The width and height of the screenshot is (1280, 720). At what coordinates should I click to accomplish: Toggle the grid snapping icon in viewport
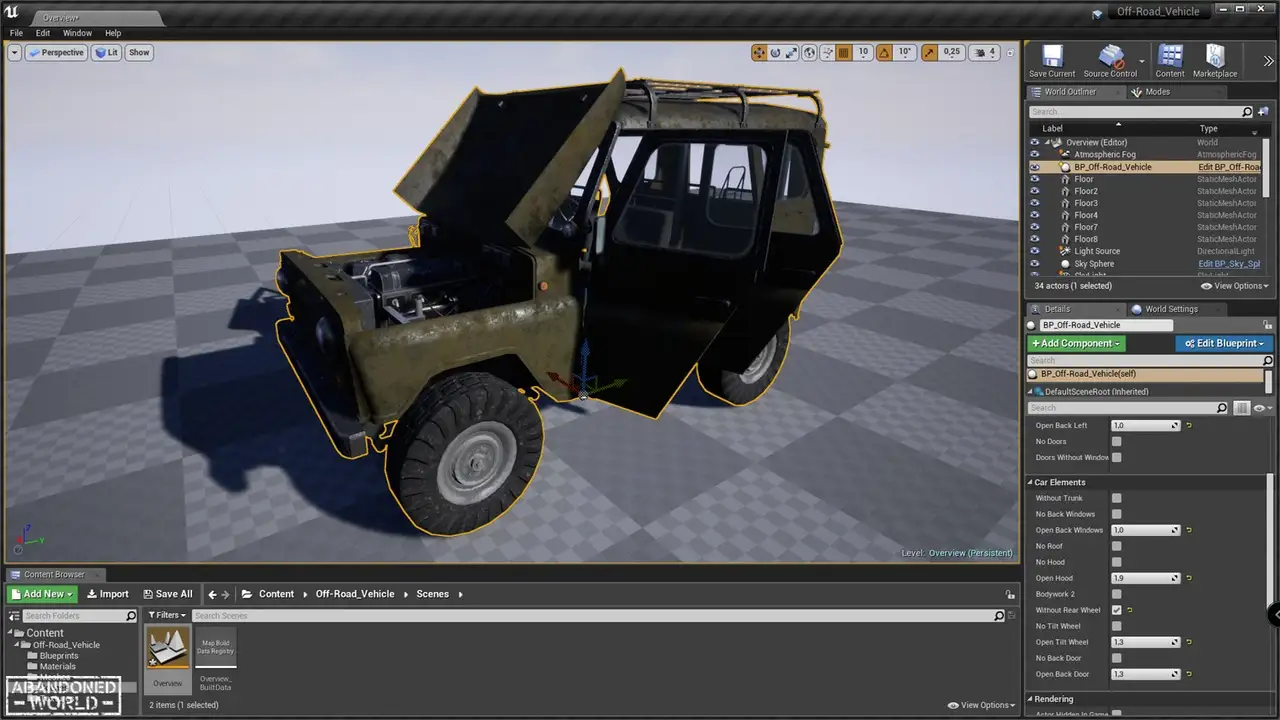pyautogui.click(x=843, y=53)
